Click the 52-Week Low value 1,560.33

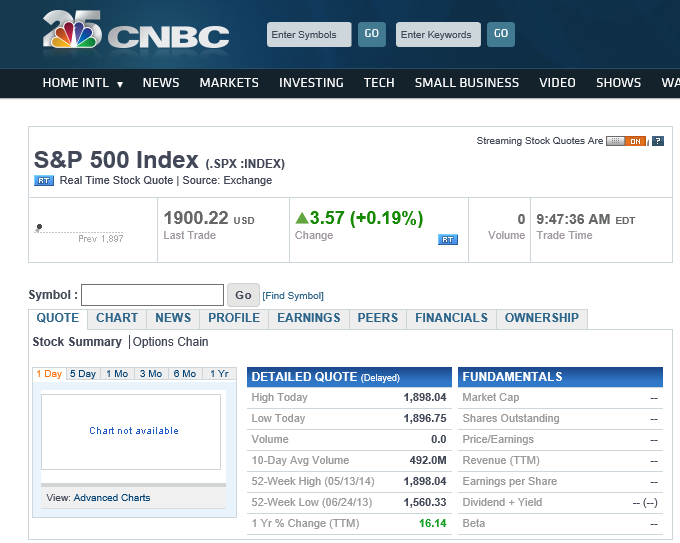point(425,502)
